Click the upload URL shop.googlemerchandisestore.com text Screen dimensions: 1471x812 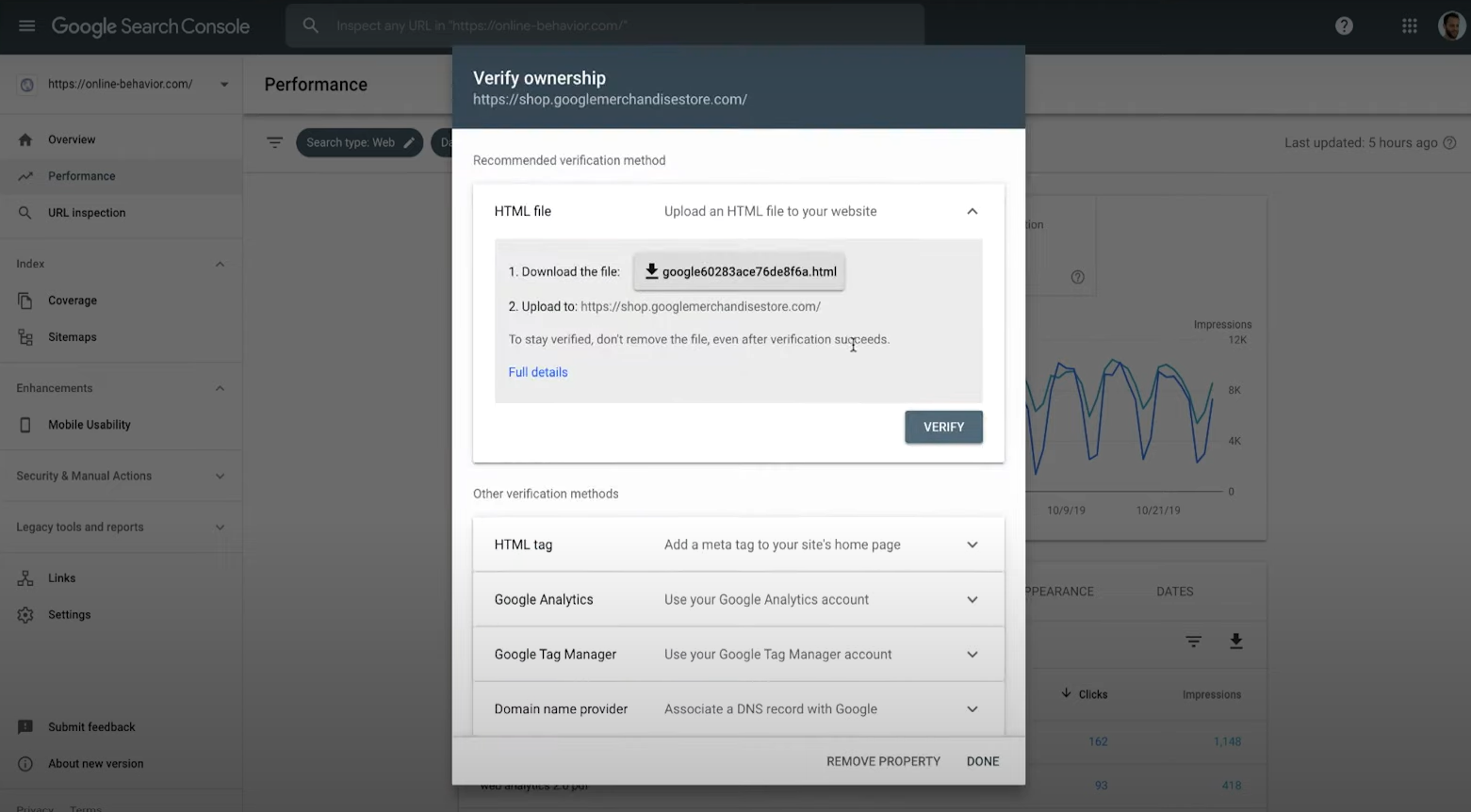coord(700,306)
